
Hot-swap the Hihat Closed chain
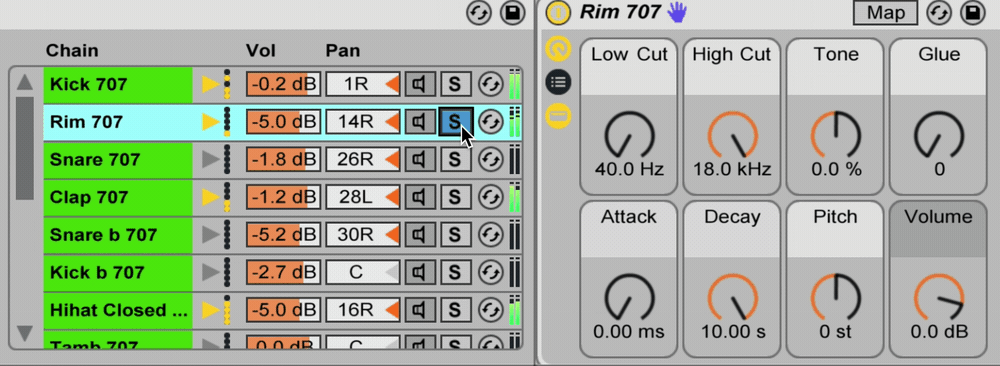coord(490,310)
